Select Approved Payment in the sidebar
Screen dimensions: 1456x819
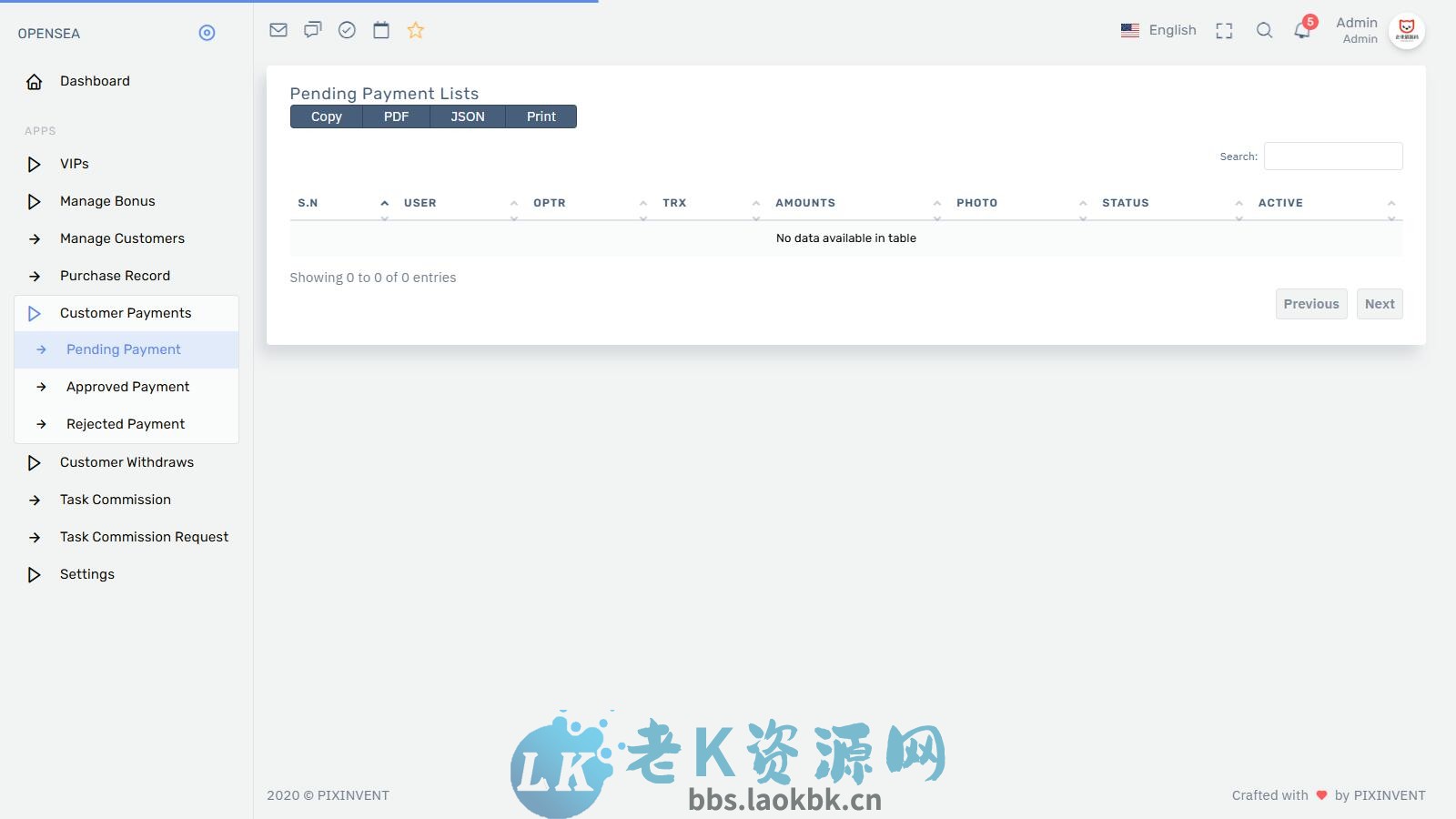click(x=127, y=386)
